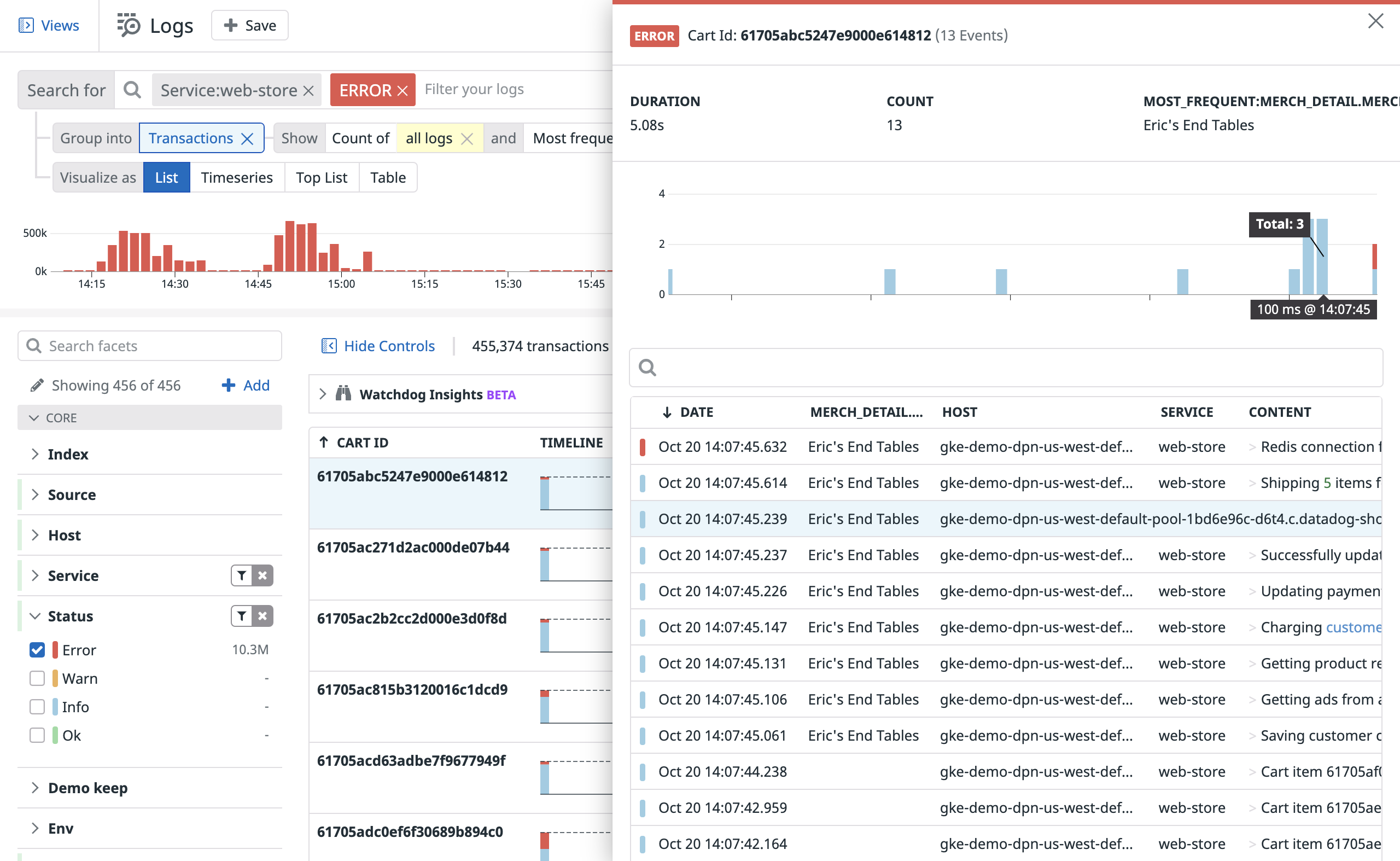Screen dimensions: 1400x861
Task: Clear the Transactions grouping
Action: point(247,139)
